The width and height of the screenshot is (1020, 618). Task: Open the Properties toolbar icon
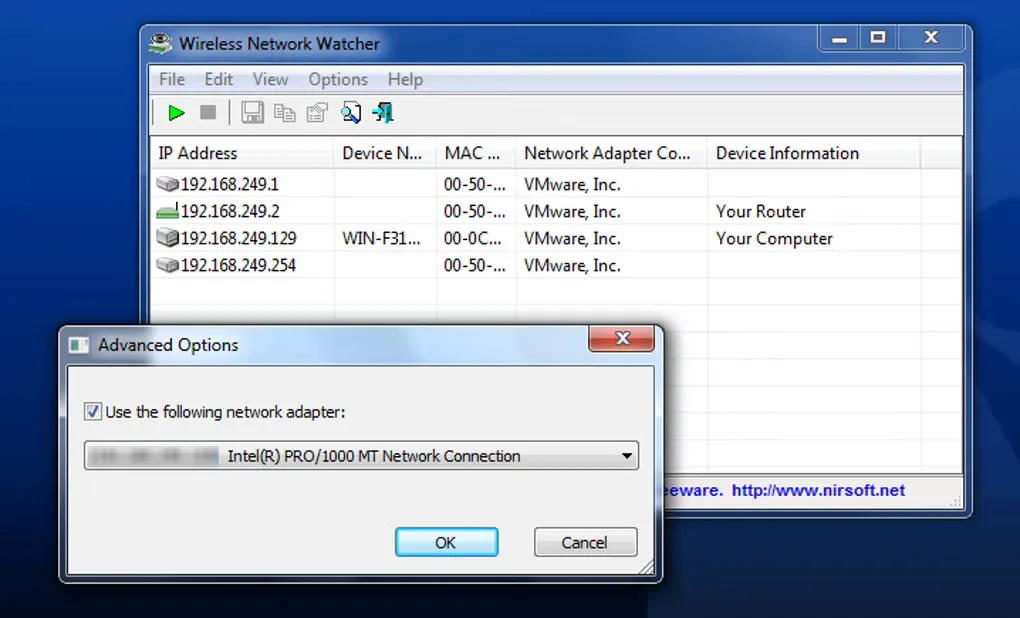click(317, 113)
